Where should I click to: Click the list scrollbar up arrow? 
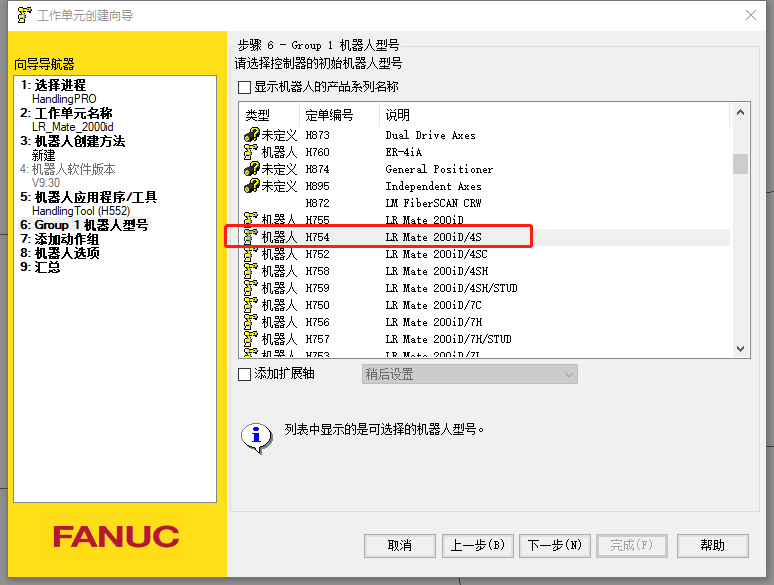pyautogui.click(x=740, y=113)
